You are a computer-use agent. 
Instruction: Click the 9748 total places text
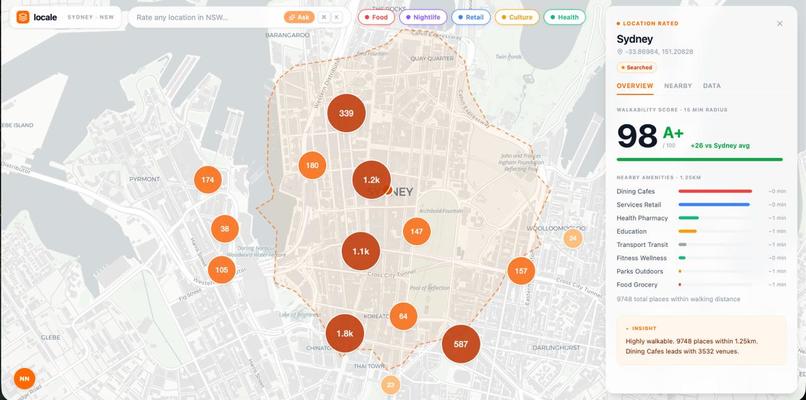[x=679, y=299]
